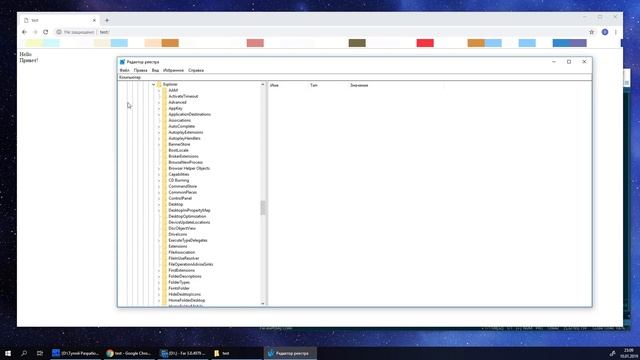Open Task View from the taskbar

click(x=40, y=353)
